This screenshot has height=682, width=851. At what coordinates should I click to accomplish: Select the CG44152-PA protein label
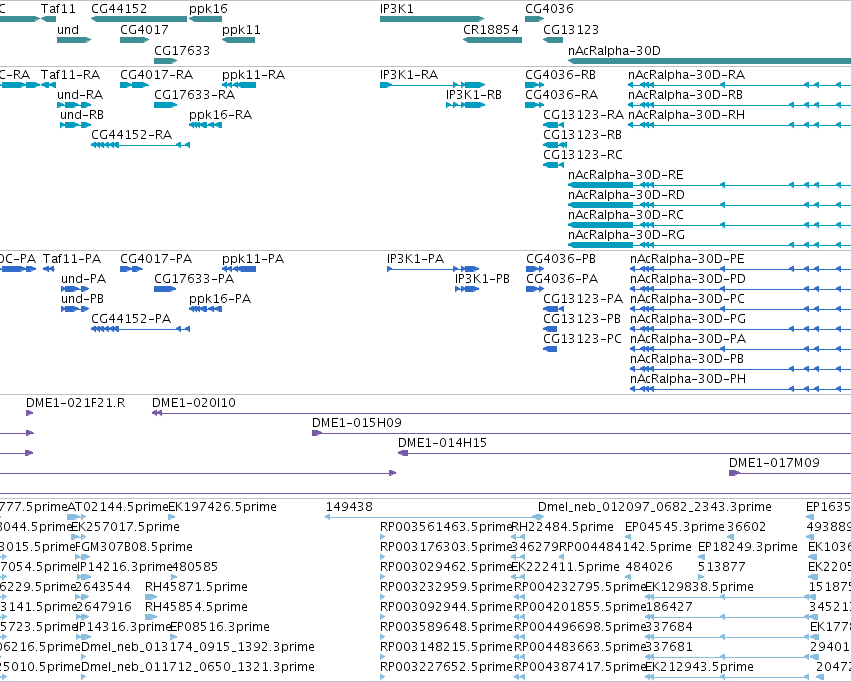[x=131, y=319]
